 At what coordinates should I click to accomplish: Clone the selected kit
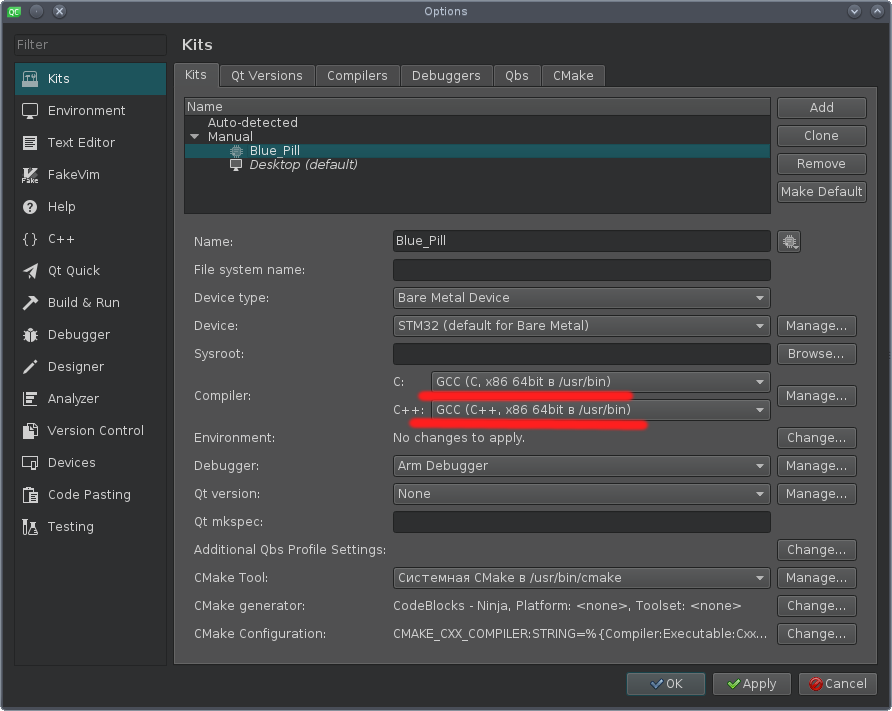(x=821, y=136)
